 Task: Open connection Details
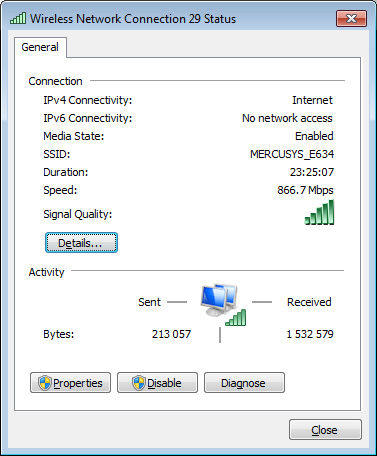tap(81, 243)
